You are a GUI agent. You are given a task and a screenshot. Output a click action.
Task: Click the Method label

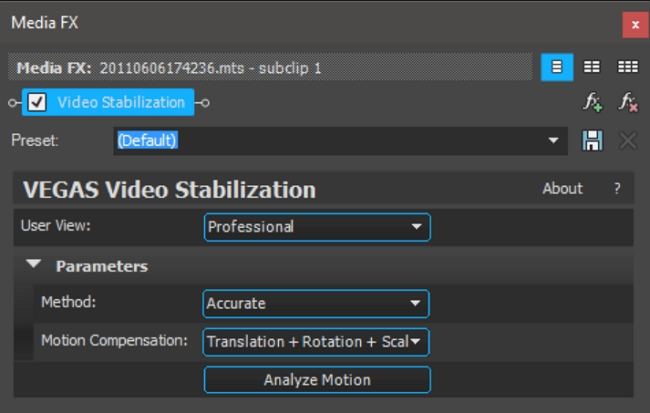[x=68, y=302]
